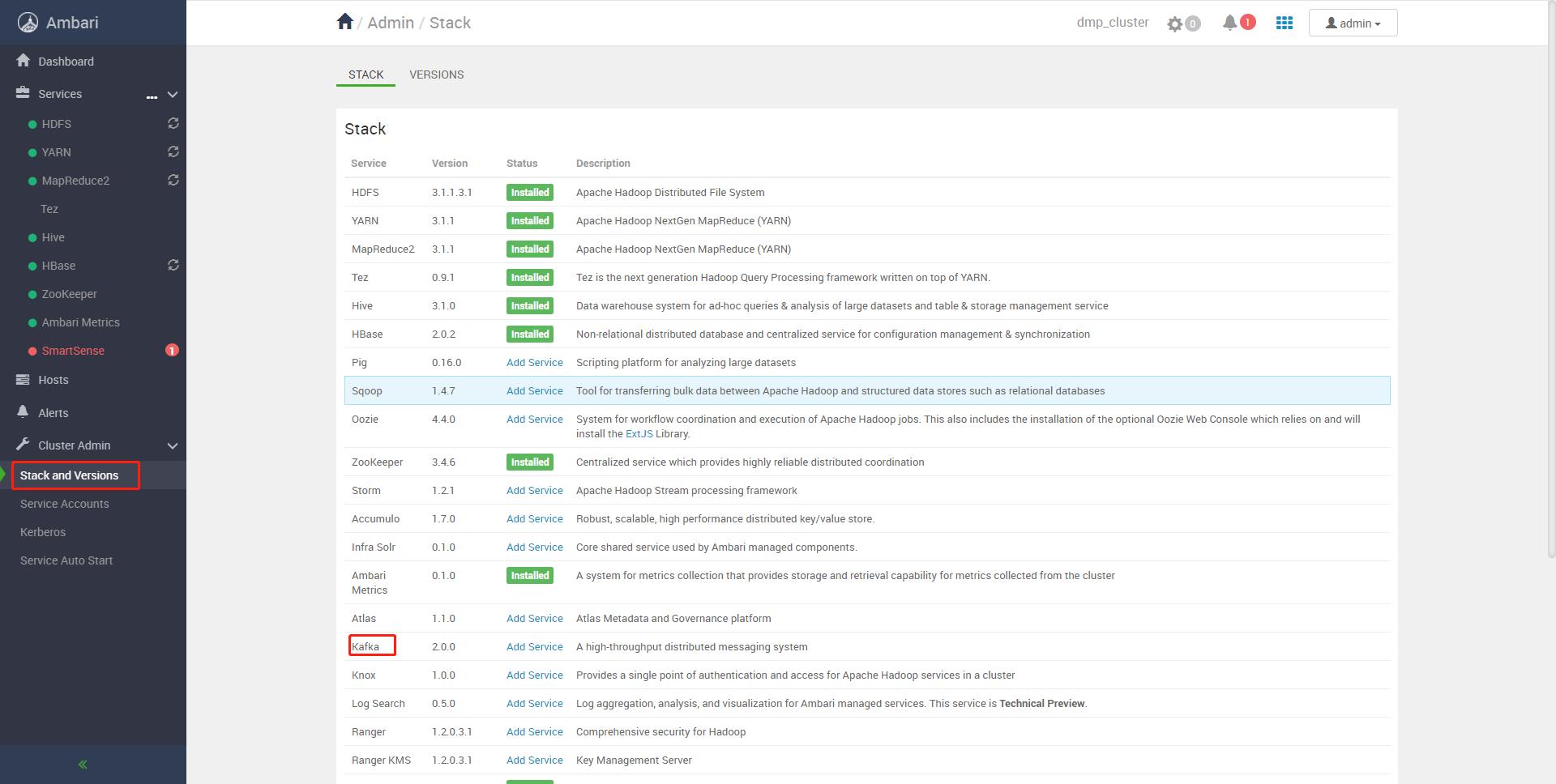Click Add Service for Knox
The height and width of the screenshot is (784, 1556).
535,675
